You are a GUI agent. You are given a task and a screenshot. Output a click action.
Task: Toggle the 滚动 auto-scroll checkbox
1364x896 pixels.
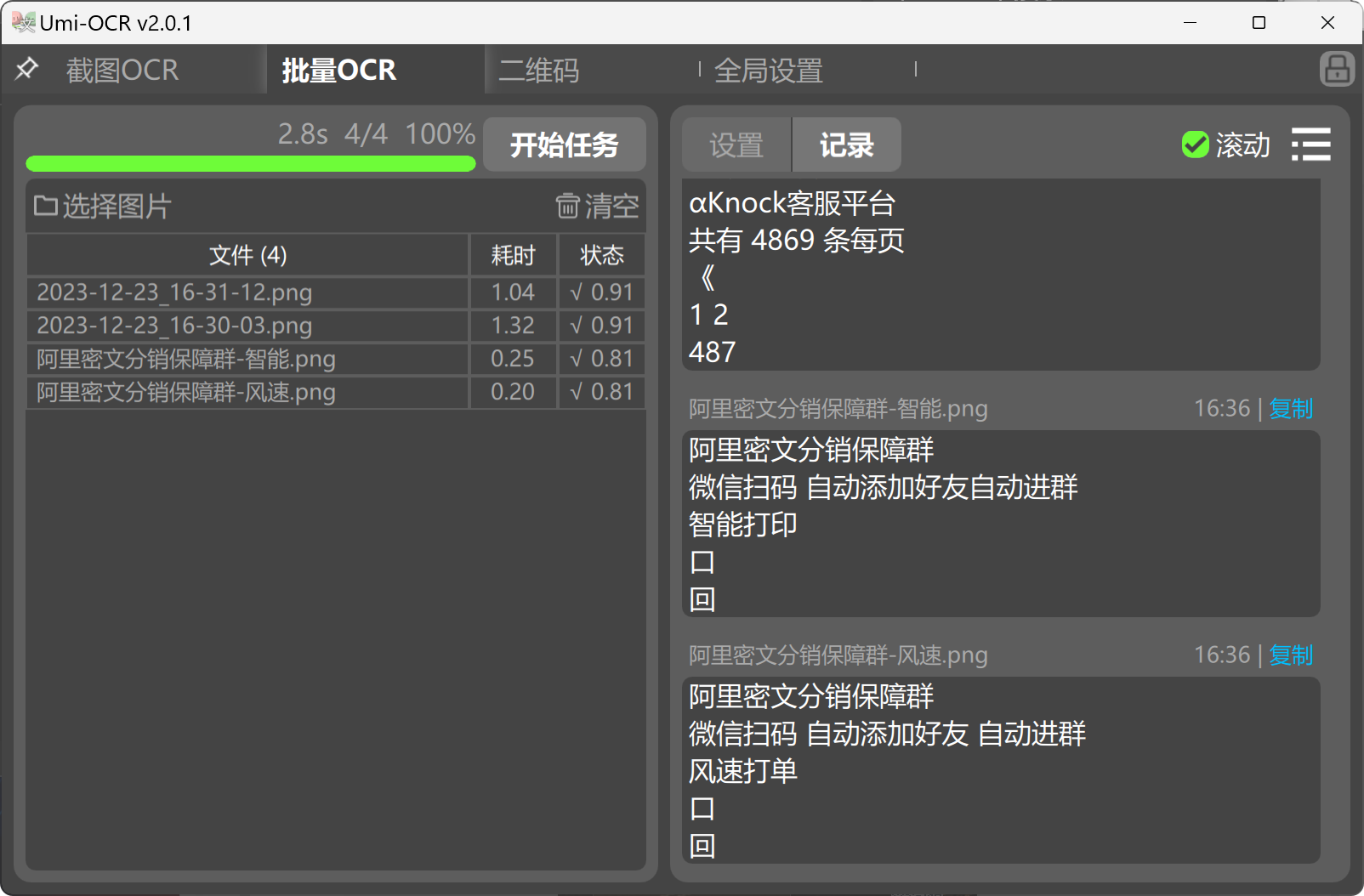[x=1196, y=145]
